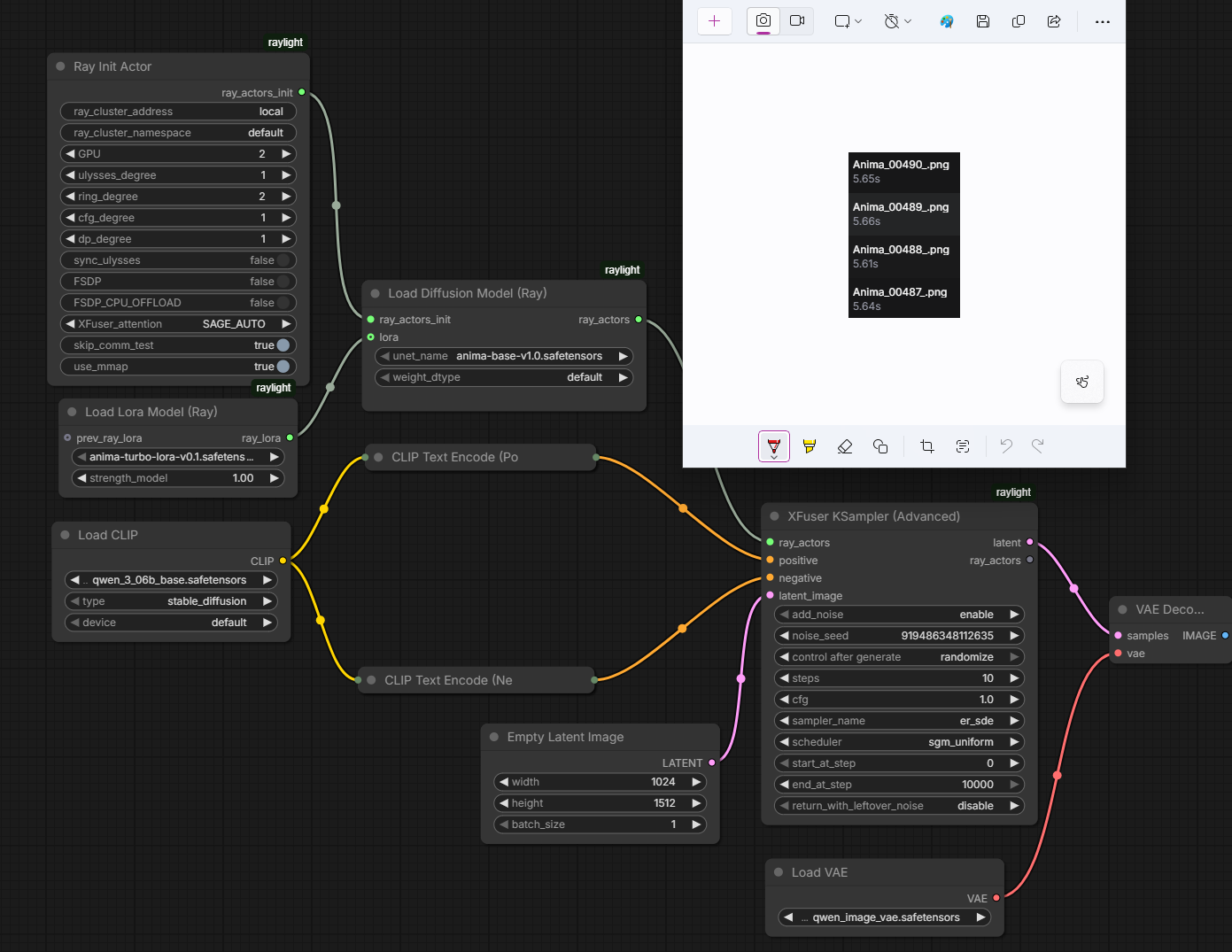1232x952 pixels.
Task: Share the snip
Action: click(x=1054, y=21)
